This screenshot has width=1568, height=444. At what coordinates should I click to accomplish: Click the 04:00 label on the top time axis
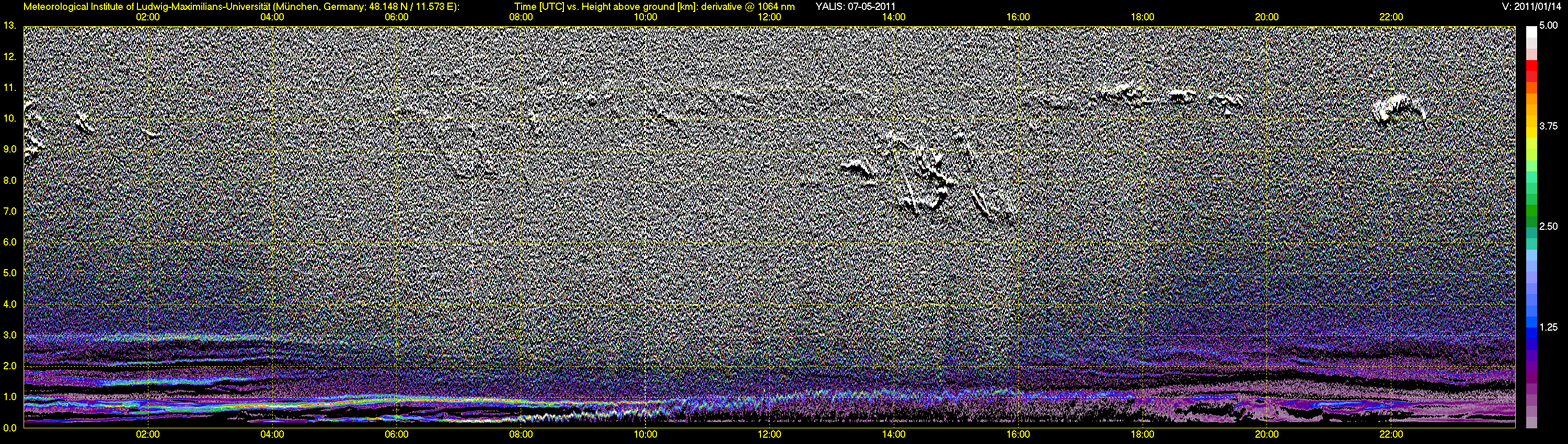(272, 17)
